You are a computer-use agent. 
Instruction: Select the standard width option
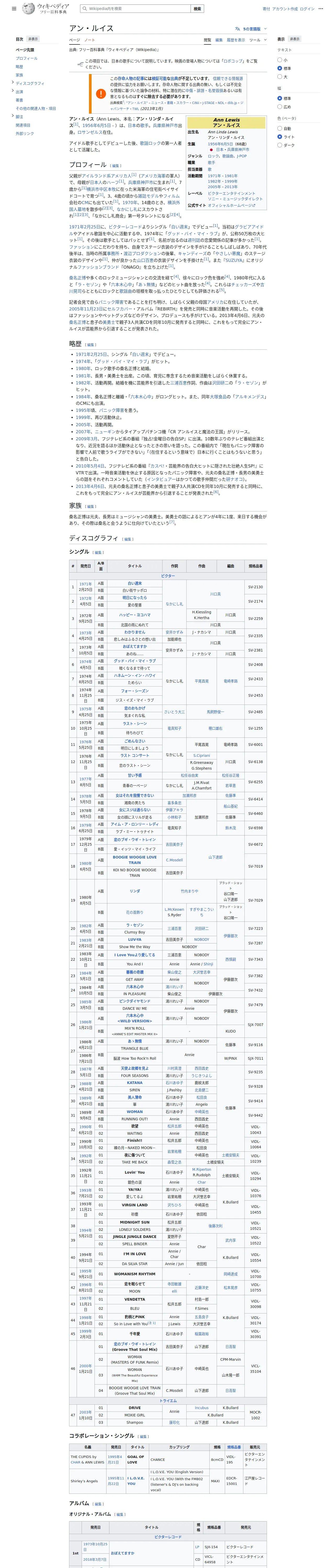pyautogui.click(x=280, y=99)
